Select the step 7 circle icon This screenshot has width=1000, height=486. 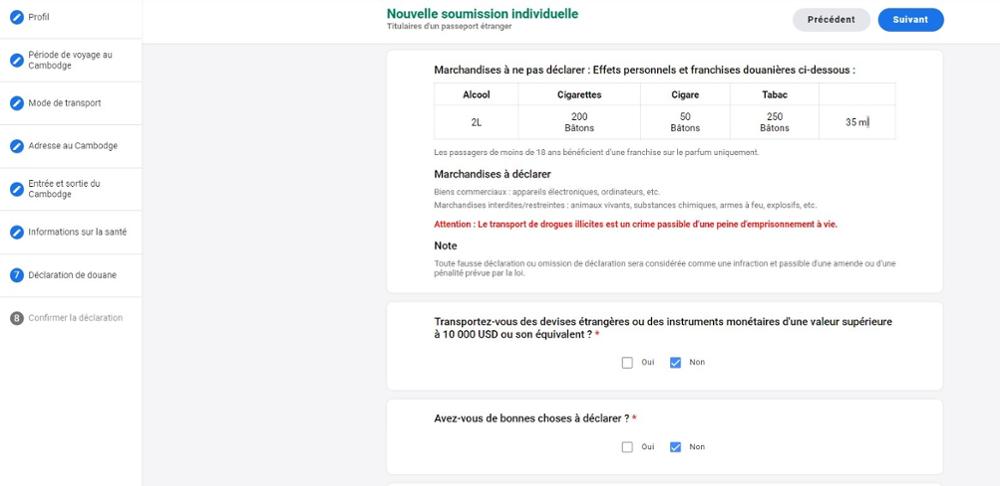coord(17,276)
